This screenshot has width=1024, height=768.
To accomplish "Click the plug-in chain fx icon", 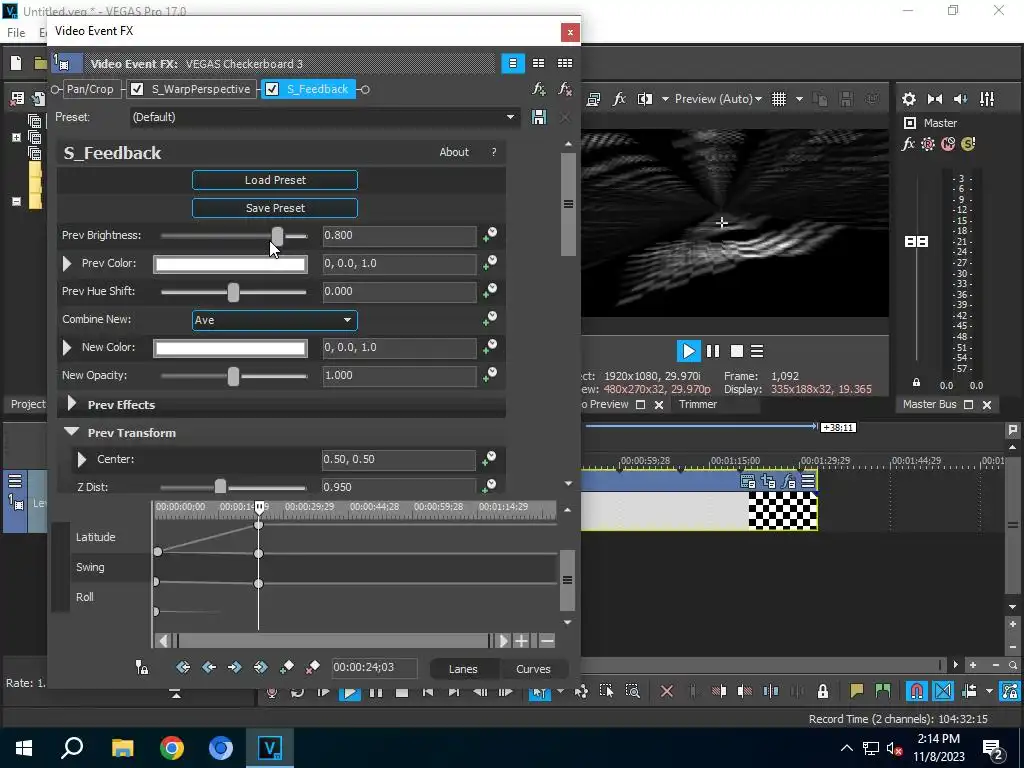I will pos(539,89).
